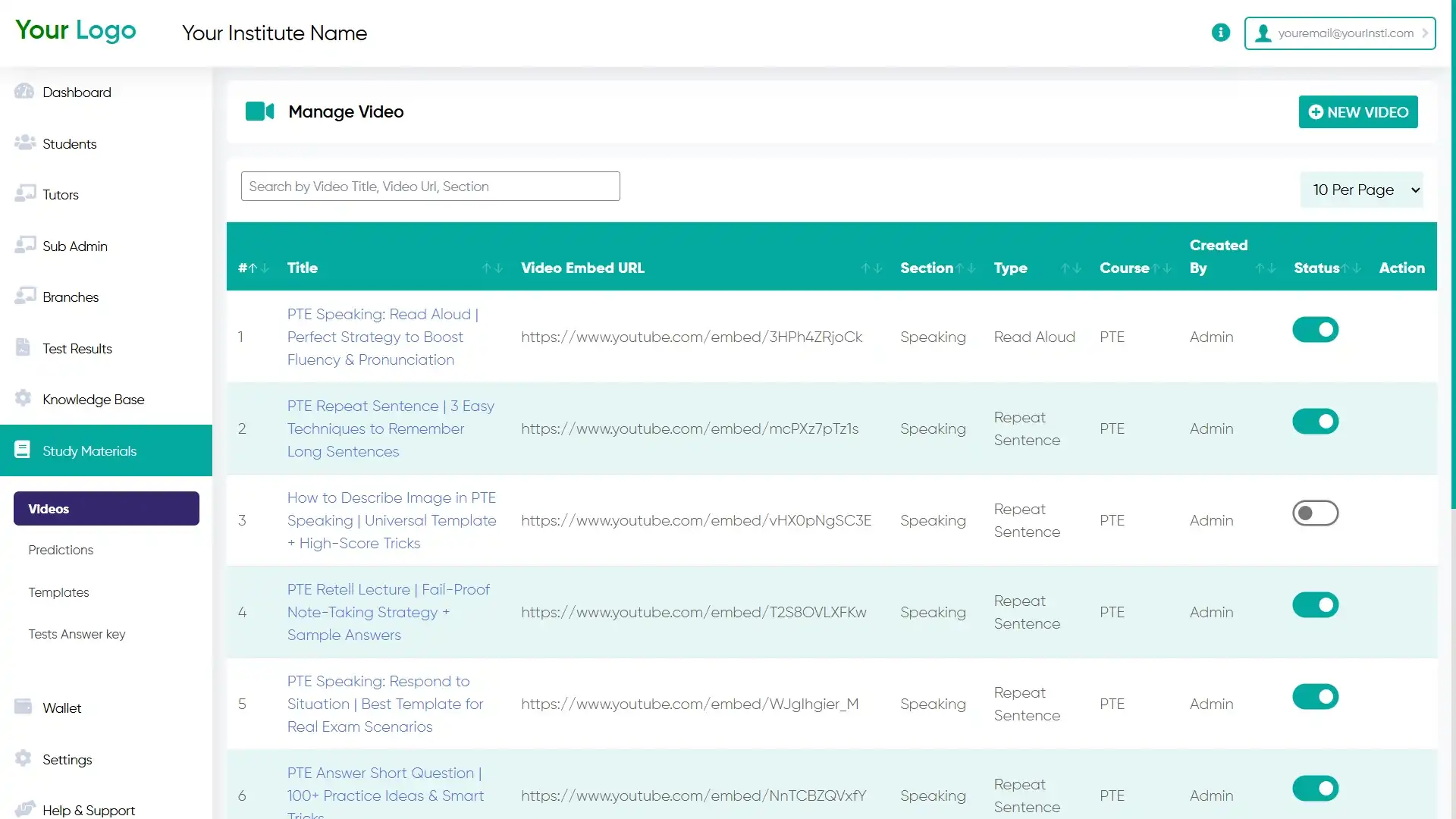Image resolution: width=1456 pixels, height=819 pixels.
Task: Disable status for PTE Speaking Read Aloud
Action: coord(1315,329)
